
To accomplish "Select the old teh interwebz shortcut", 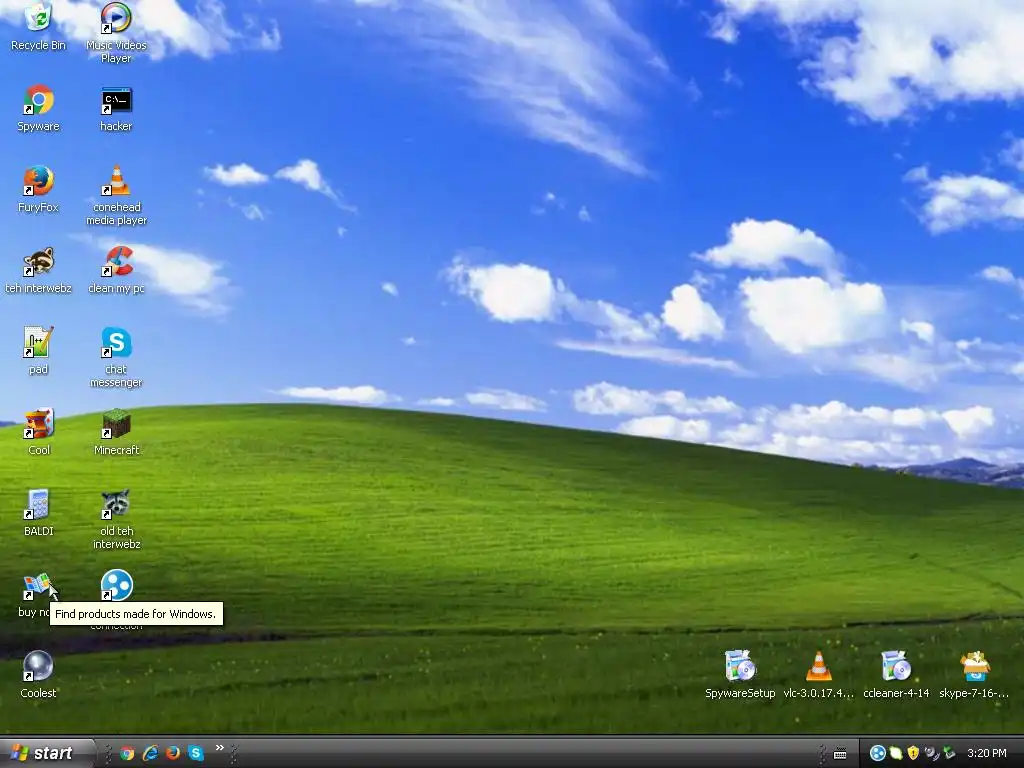I will tap(116, 519).
